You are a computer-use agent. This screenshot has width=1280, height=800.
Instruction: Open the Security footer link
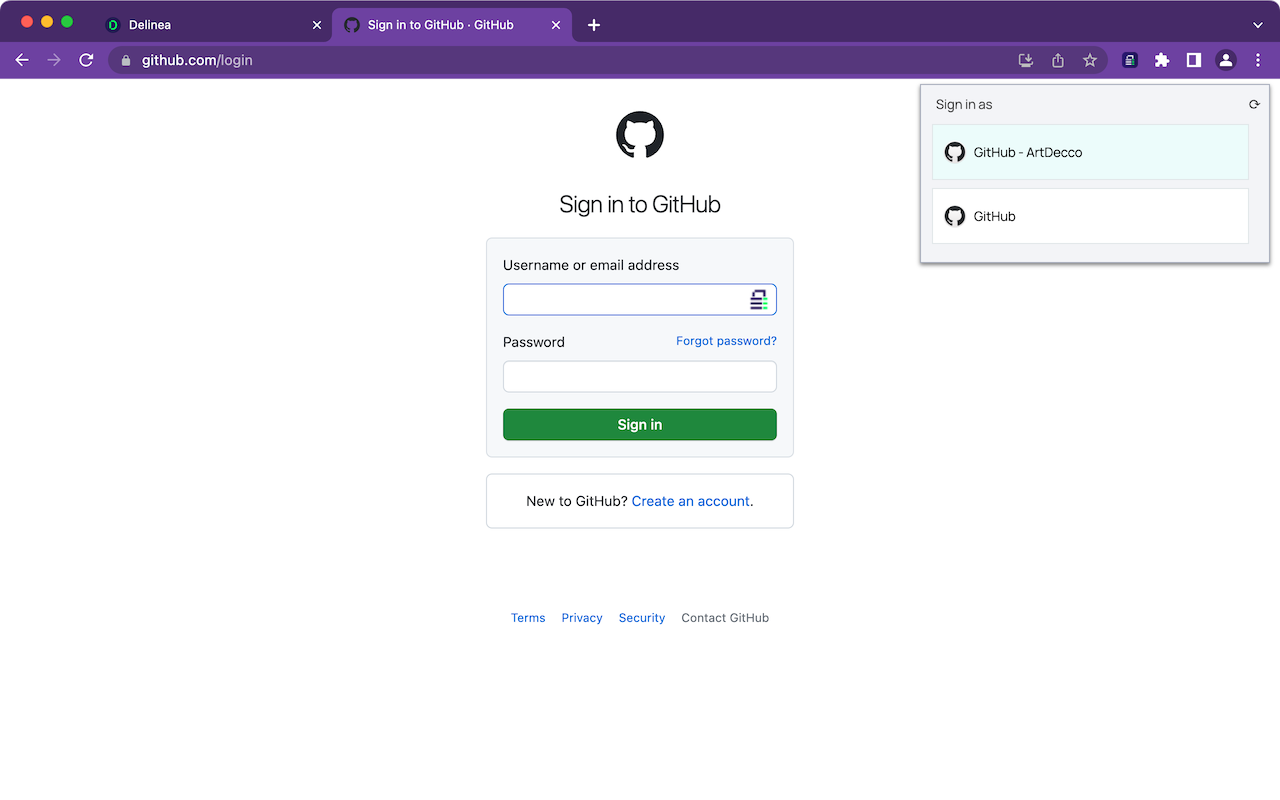(x=642, y=618)
